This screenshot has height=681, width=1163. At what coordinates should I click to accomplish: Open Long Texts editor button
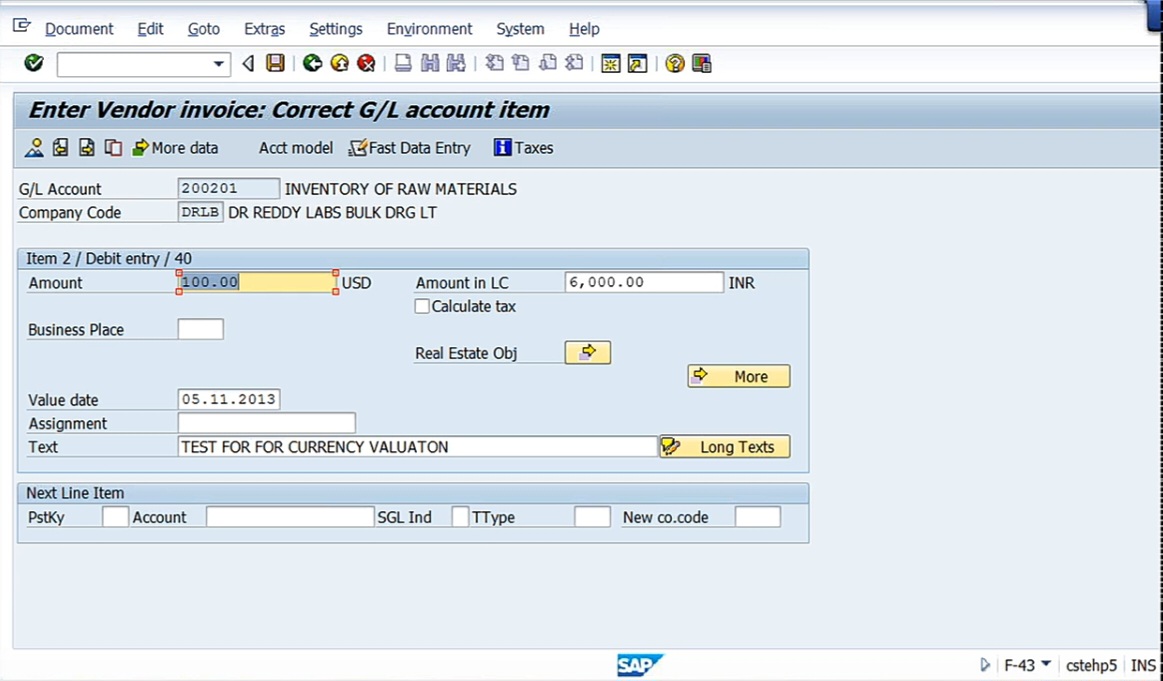pos(725,447)
